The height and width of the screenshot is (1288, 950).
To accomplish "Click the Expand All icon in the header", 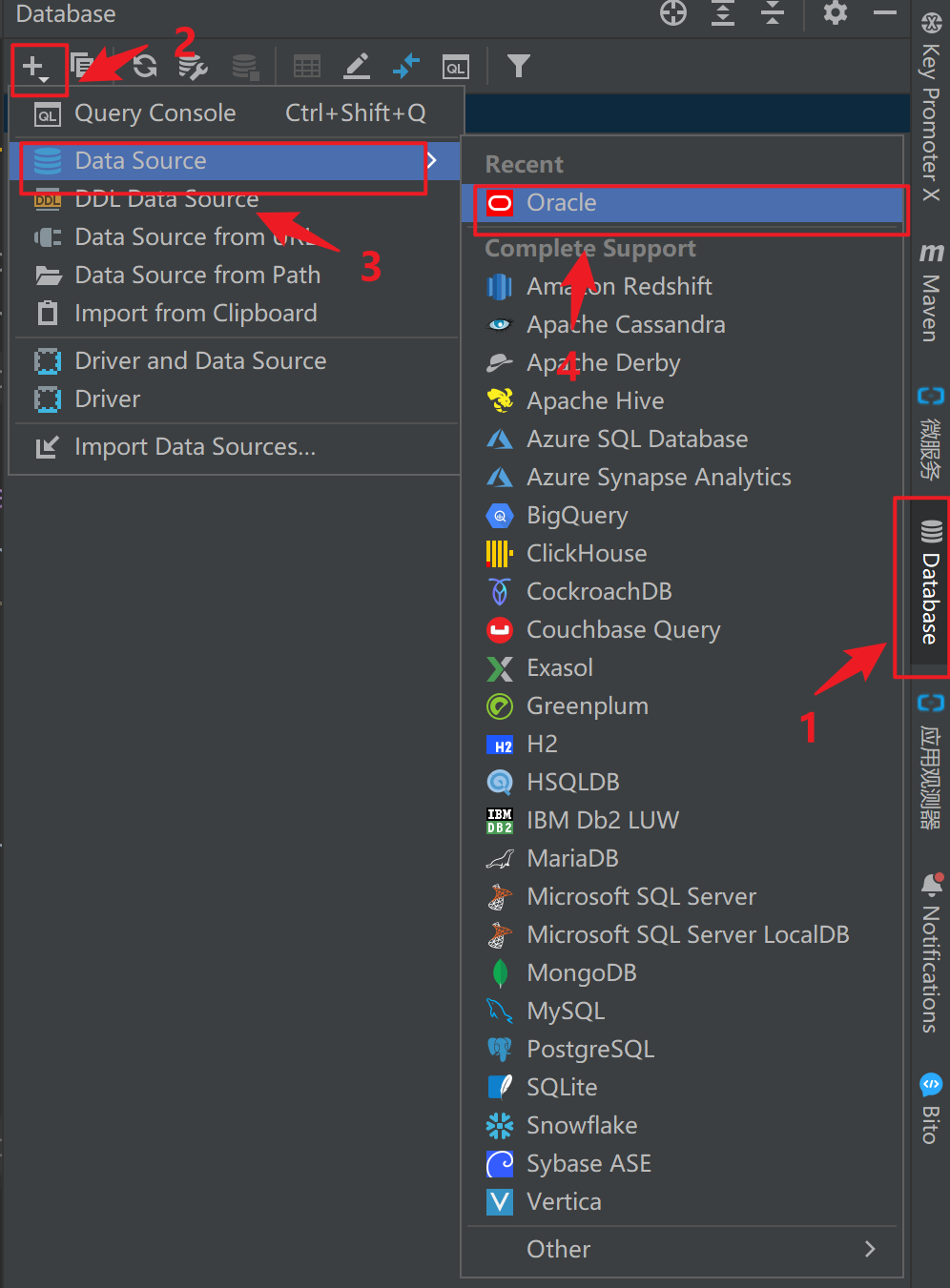I will click(x=723, y=13).
